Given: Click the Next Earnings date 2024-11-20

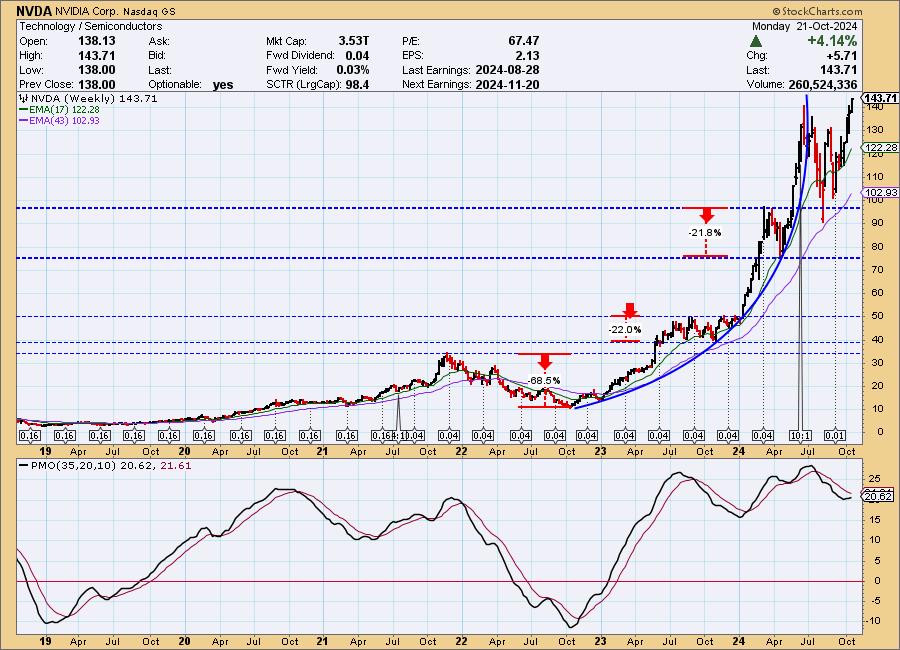Looking at the screenshot, I should pos(507,84).
